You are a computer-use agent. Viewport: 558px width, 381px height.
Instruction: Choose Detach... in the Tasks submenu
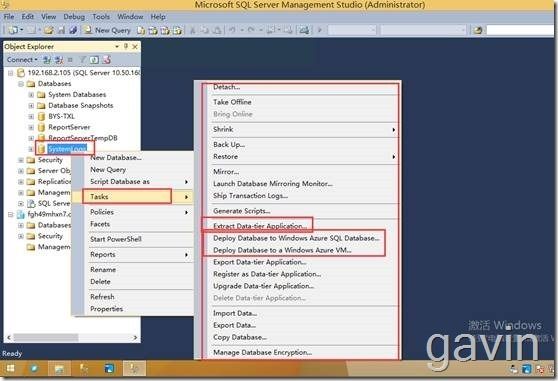pos(227,87)
